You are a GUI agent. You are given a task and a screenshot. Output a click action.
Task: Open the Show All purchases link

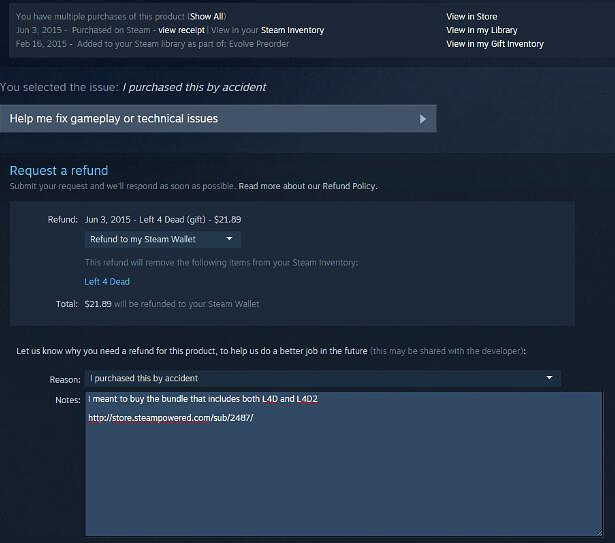207,16
